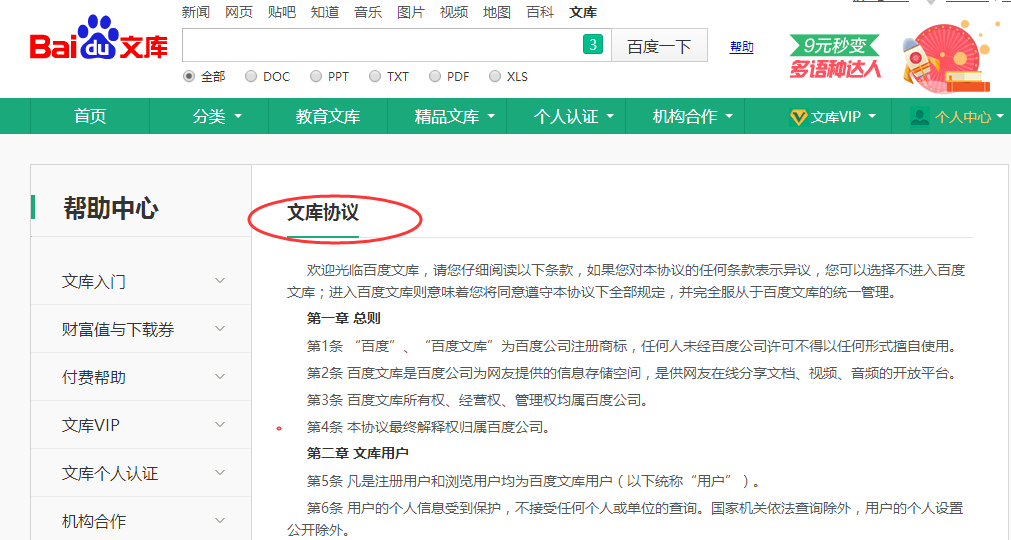The height and width of the screenshot is (540, 1011).
Task: Click the 百度一下 search button
Action: (x=659, y=45)
